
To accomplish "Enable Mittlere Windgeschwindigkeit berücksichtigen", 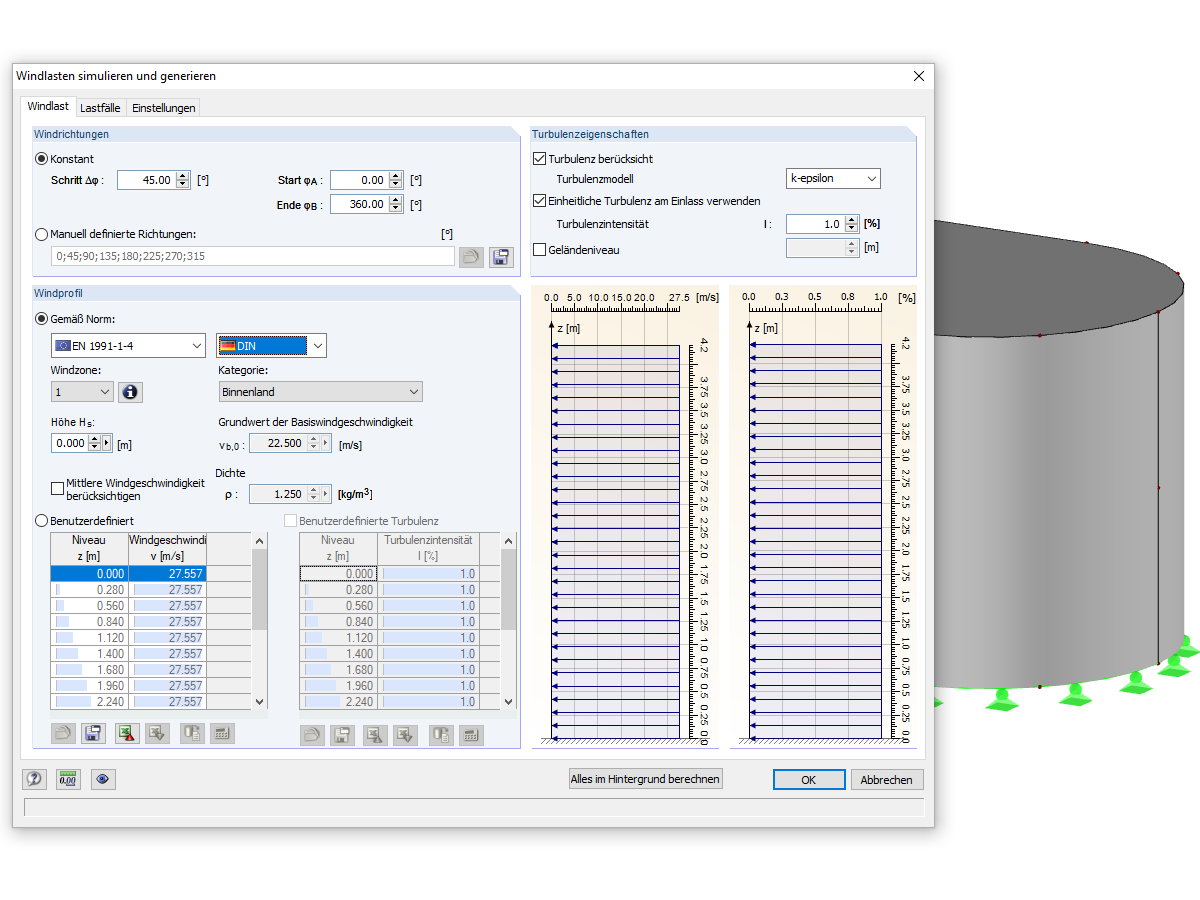I will (x=56, y=488).
